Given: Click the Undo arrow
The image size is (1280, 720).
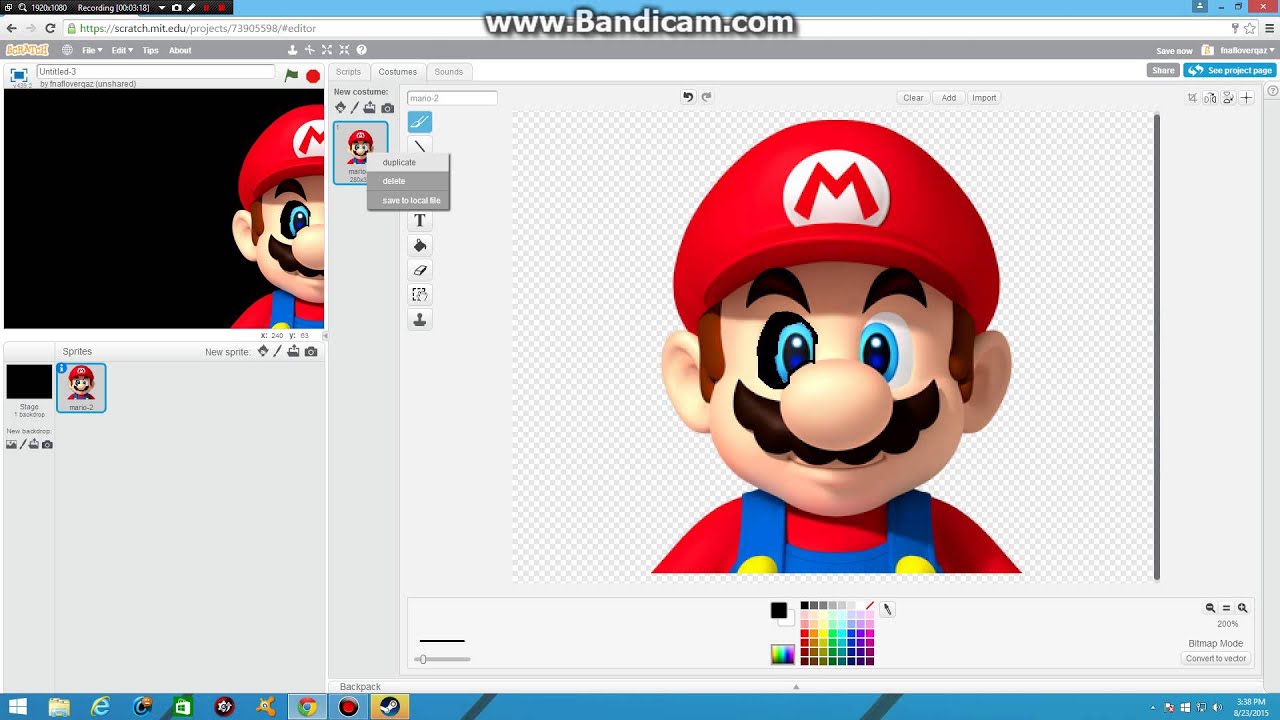Looking at the screenshot, I should [x=688, y=97].
